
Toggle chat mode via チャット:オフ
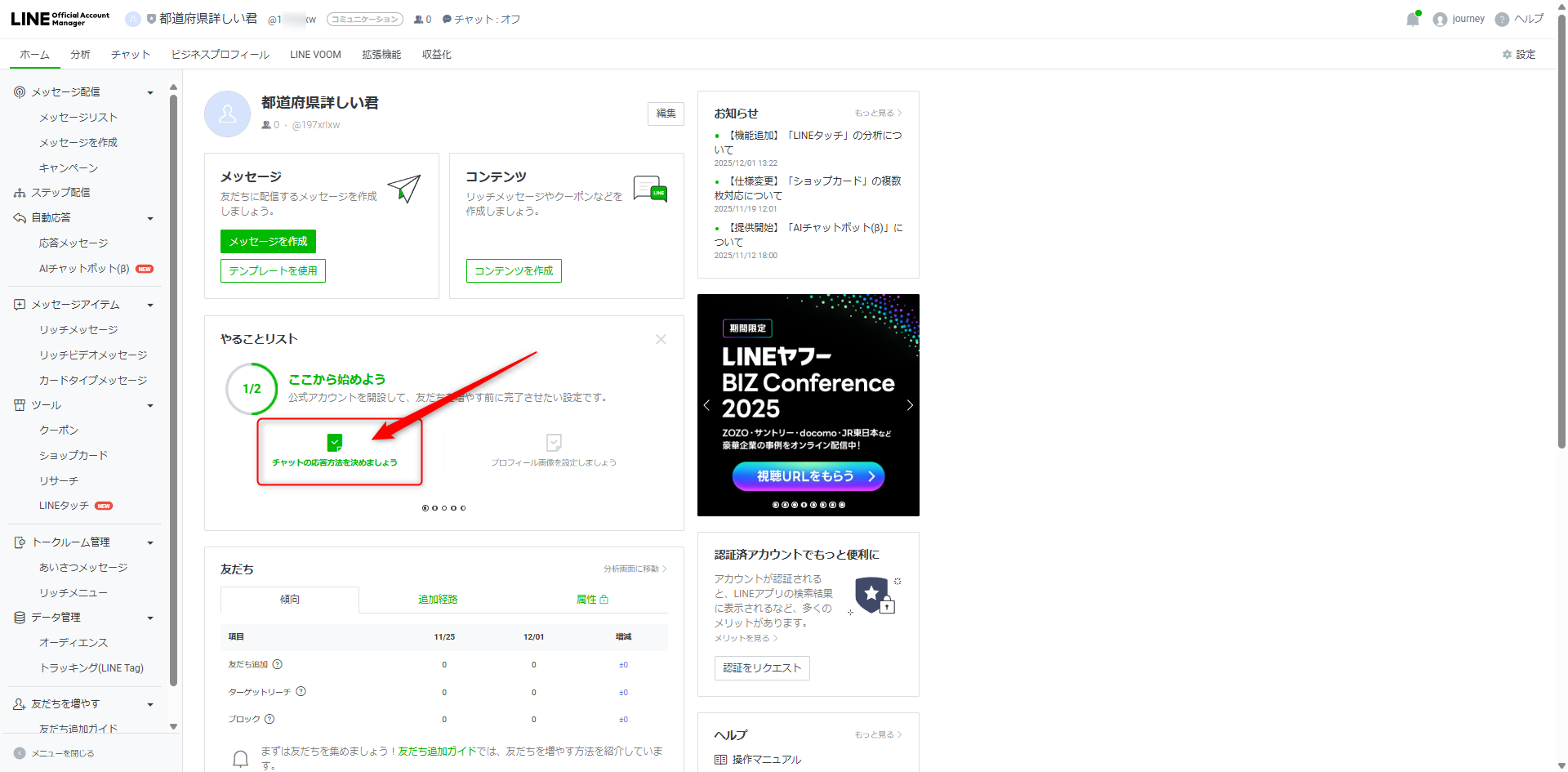point(481,20)
